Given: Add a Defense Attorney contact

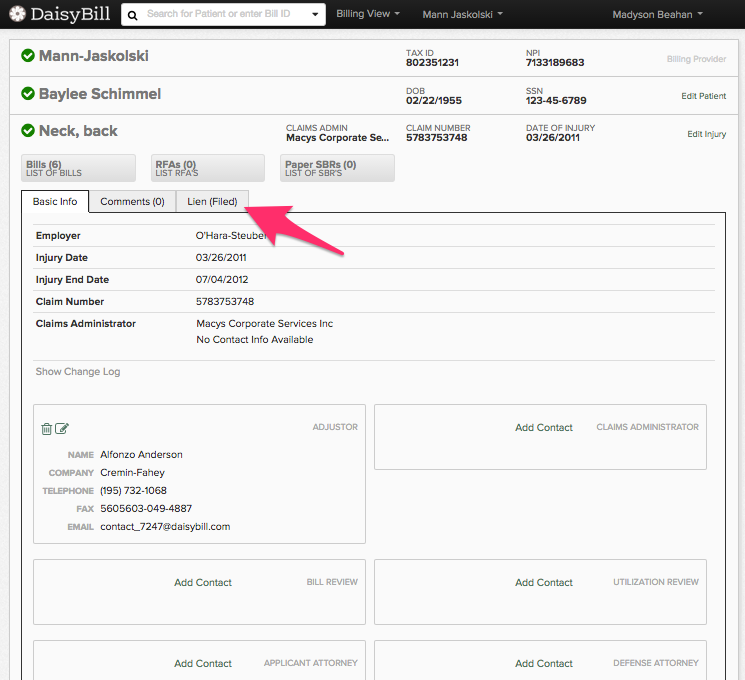Looking at the screenshot, I should tap(544, 663).
